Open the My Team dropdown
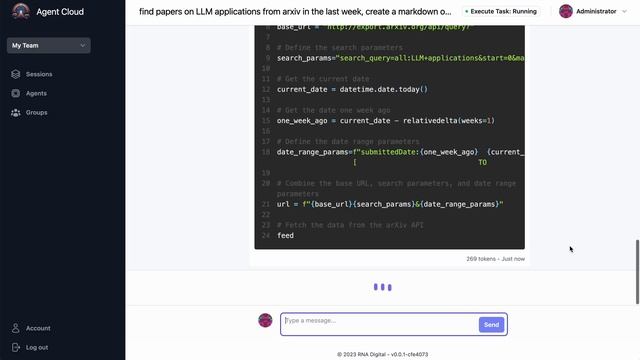Viewport: 640px width, 360px height. pyautogui.click(x=49, y=45)
